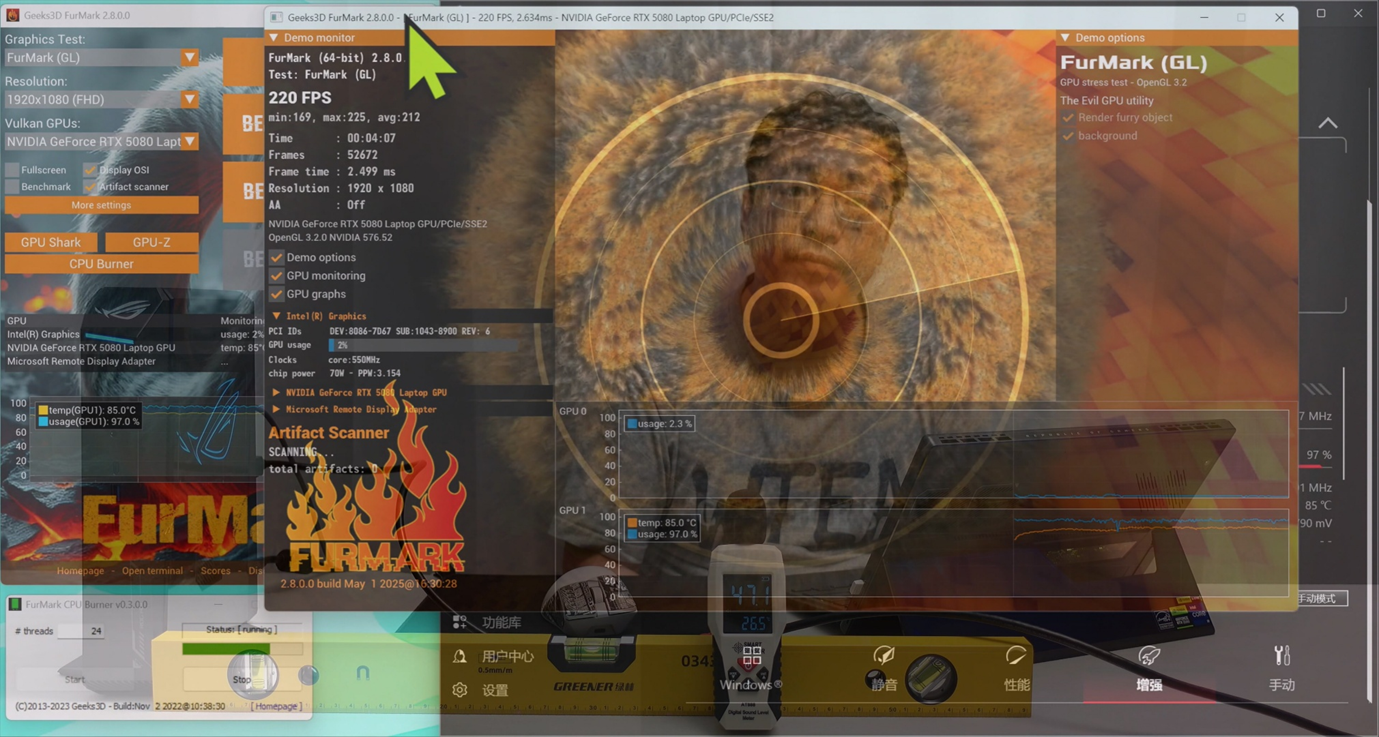
Task: Toggle the Render furry object checkbox
Action: 1068,118
